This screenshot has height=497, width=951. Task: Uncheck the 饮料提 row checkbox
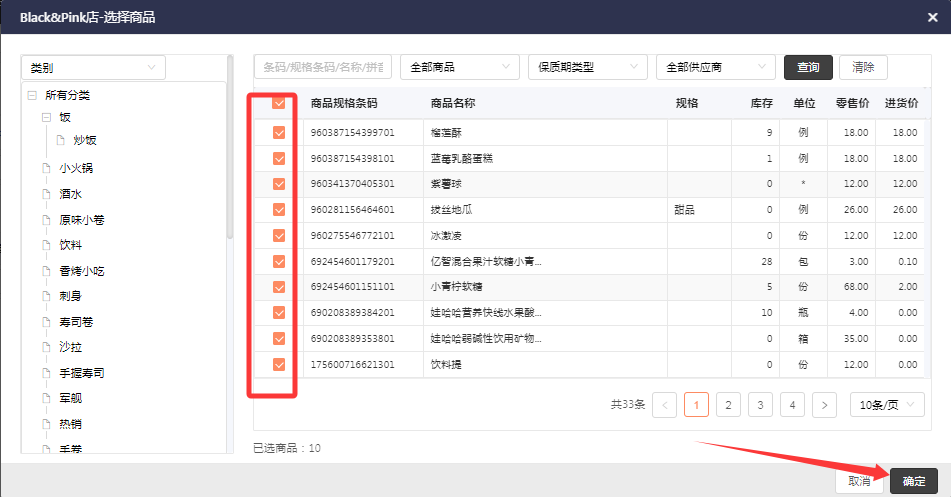click(279, 364)
